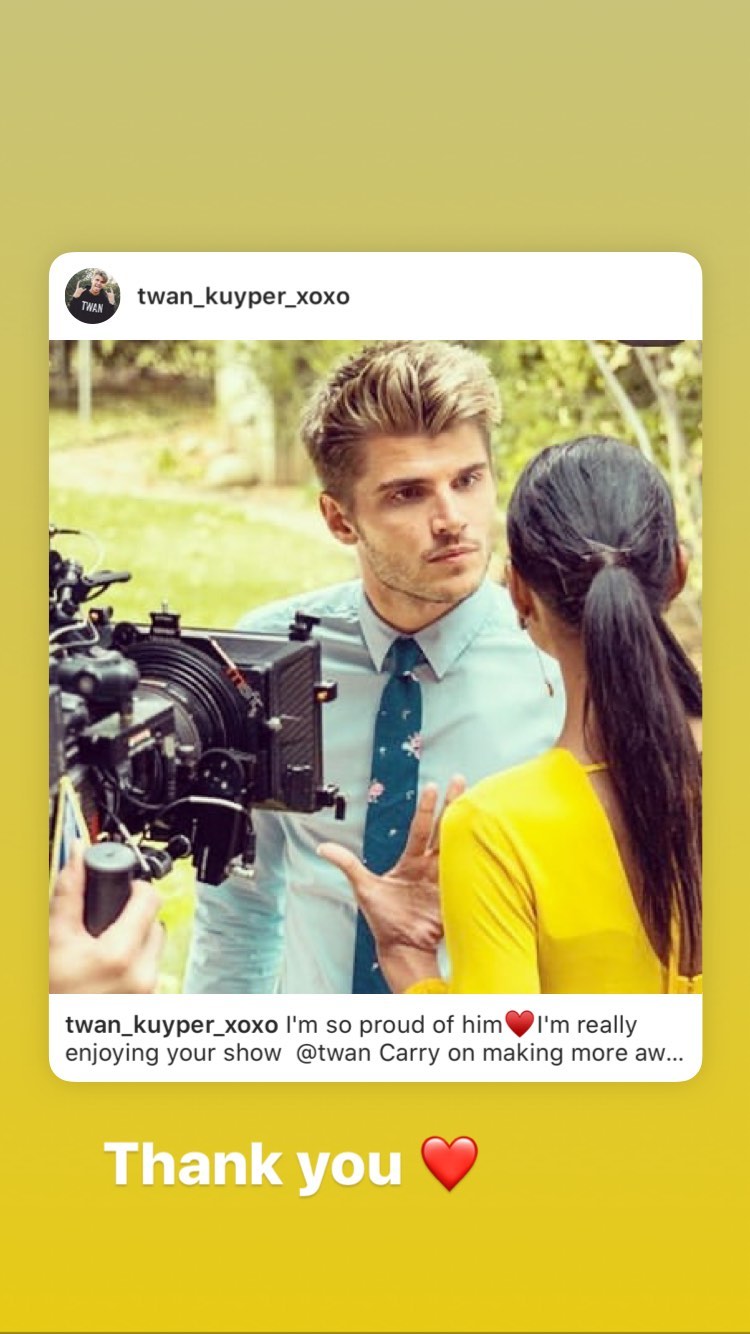The height and width of the screenshot is (1334, 750).
Task: Click the bold twan_kuyper_xoxo username in caption
Action: coord(171,1025)
